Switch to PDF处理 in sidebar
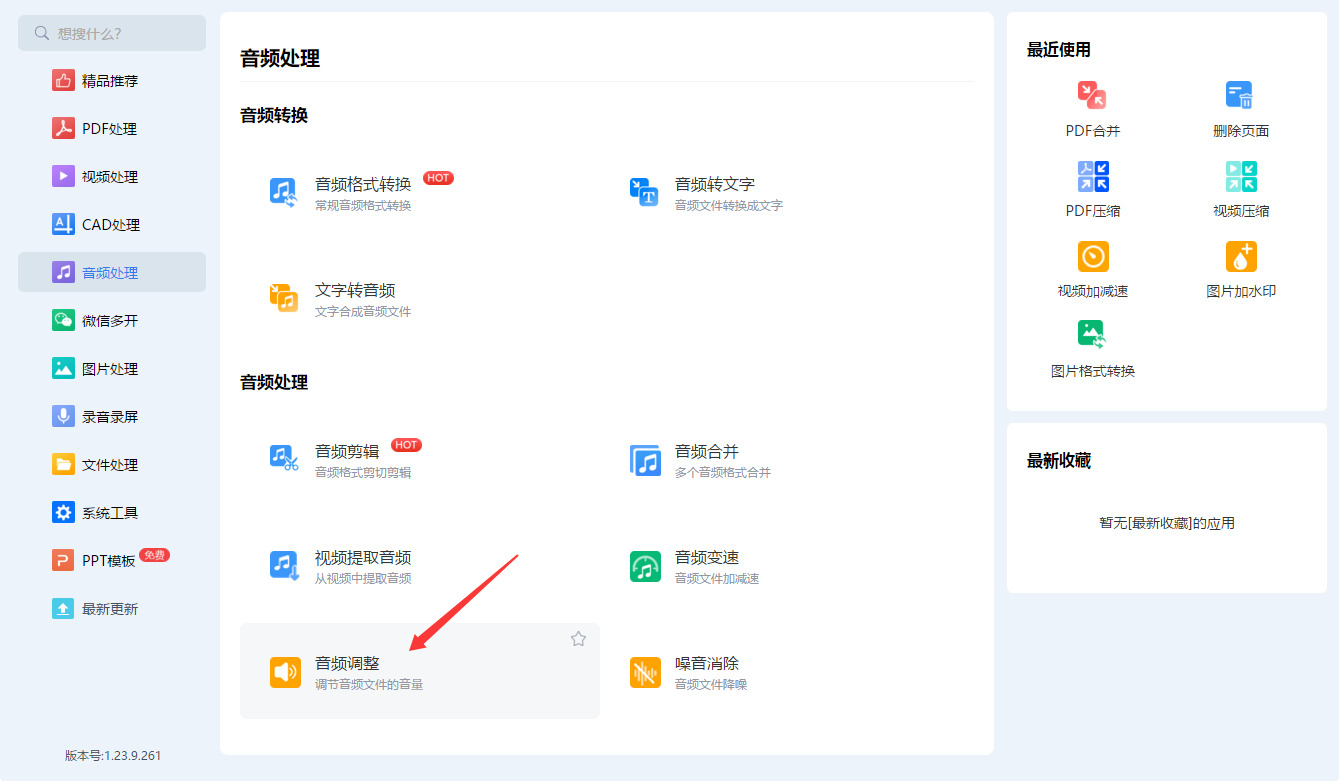This screenshot has height=781, width=1339. tap(112, 129)
